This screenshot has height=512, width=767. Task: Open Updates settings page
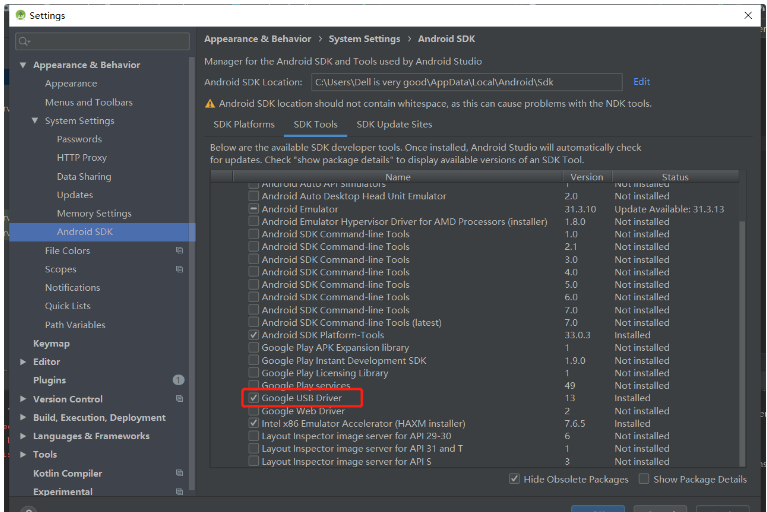point(75,195)
